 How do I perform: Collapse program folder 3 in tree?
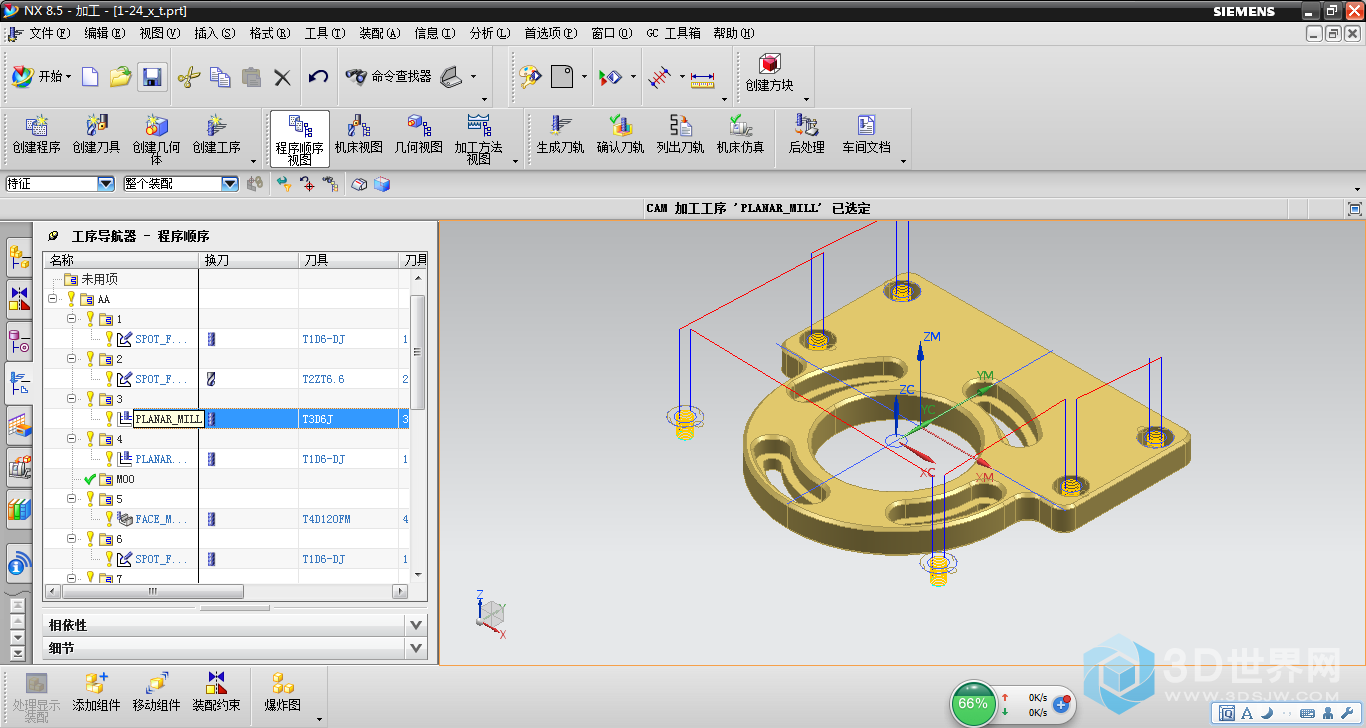(72, 399)
